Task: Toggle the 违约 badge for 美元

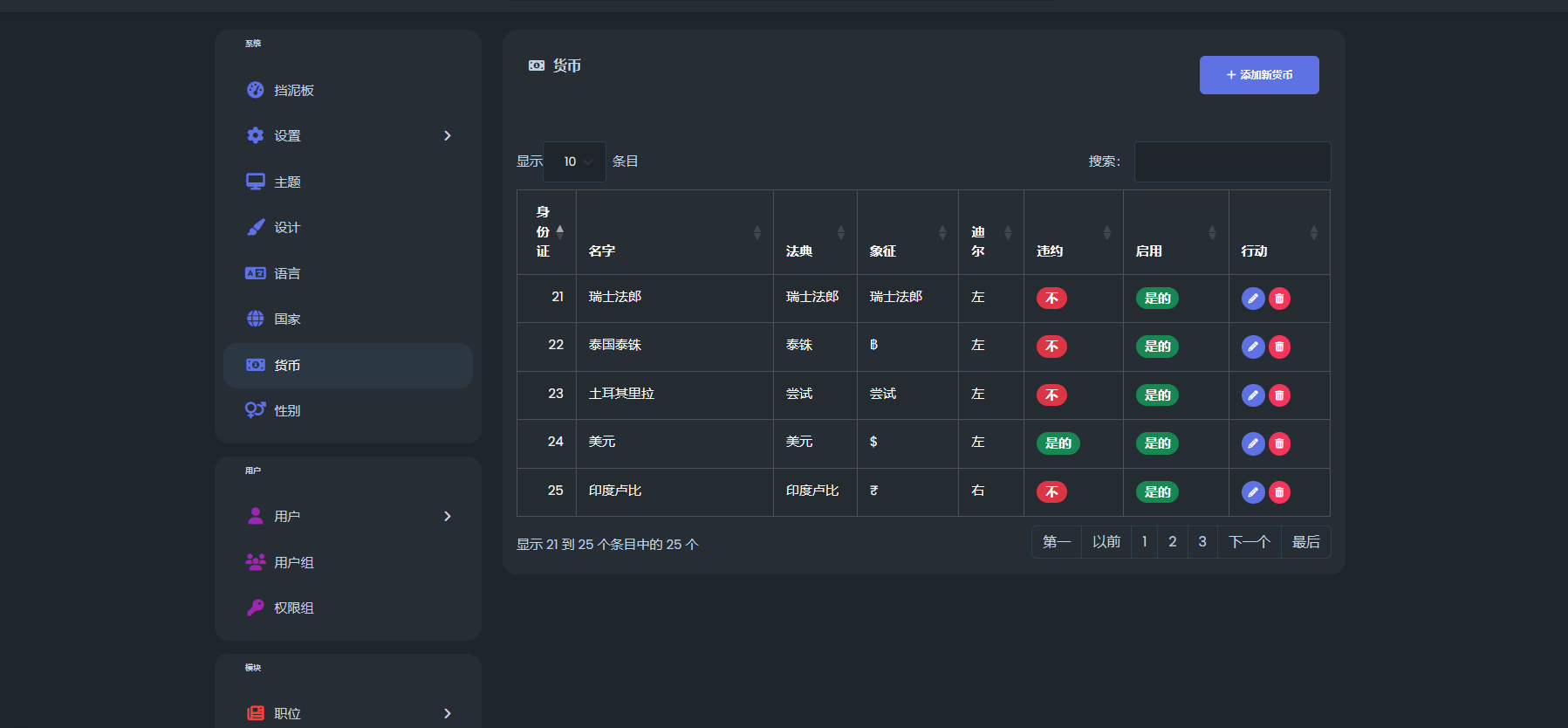Action: point(1058,443)
